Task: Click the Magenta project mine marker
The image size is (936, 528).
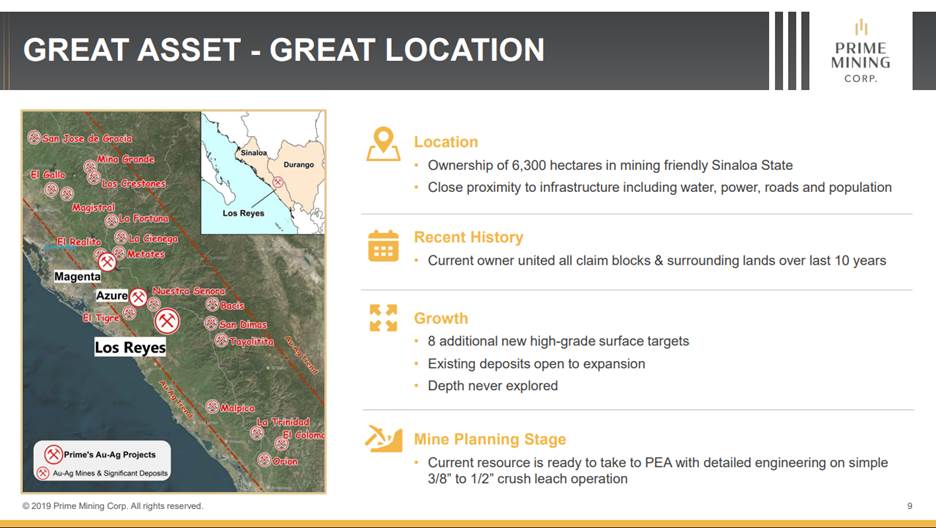Action: point(107,261)
